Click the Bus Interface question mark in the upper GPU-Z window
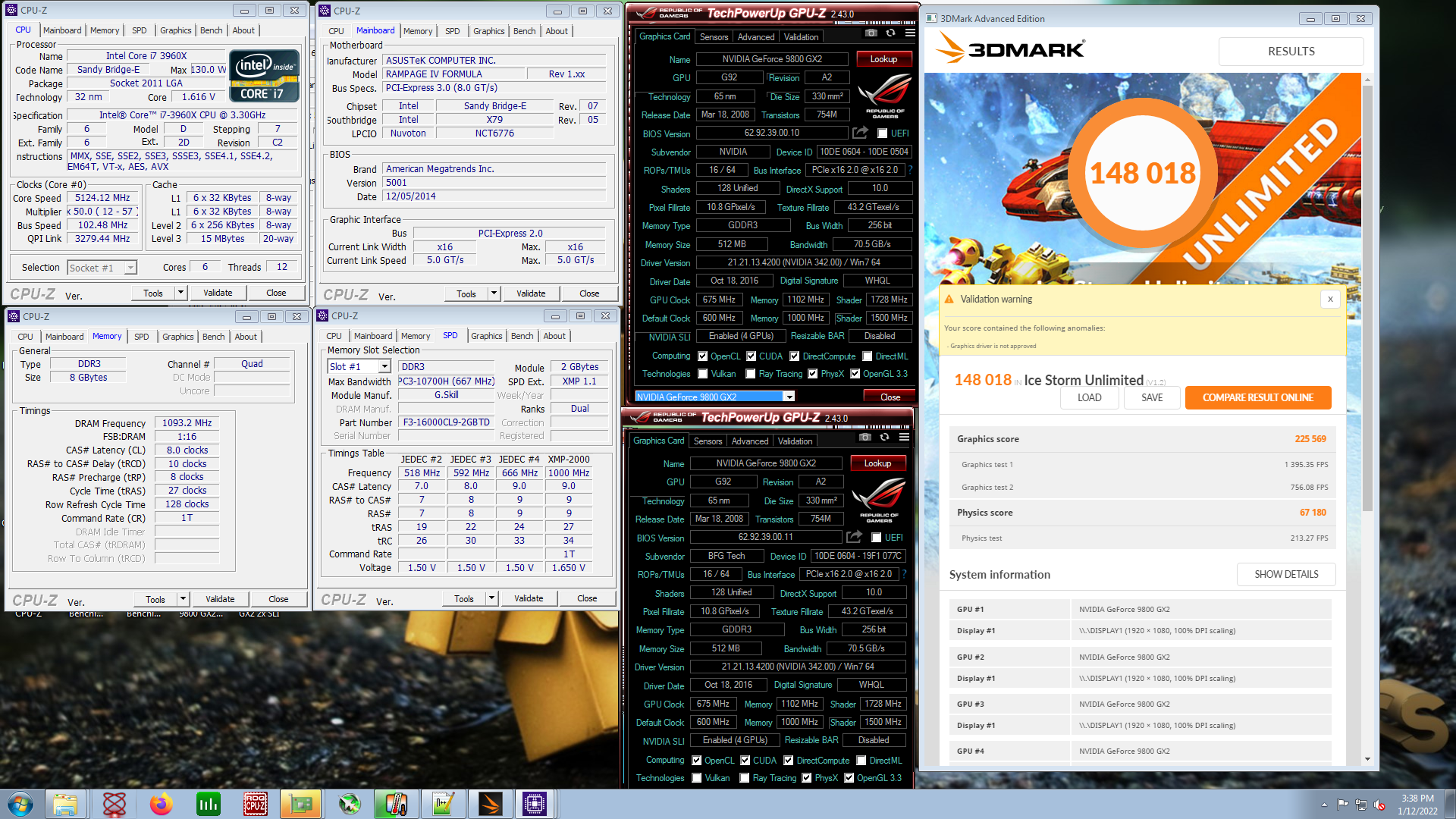 click(x=910, y=170)
